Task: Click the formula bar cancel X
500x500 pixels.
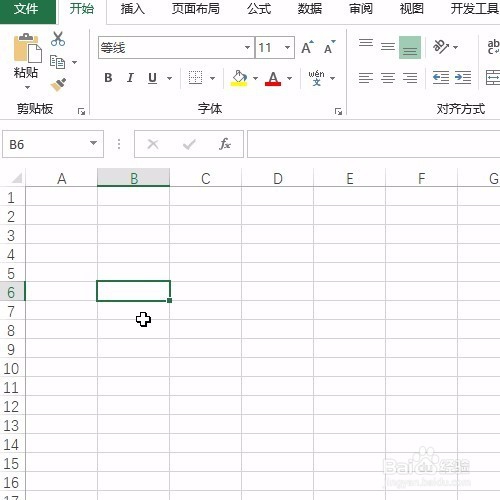Action: (153, 144)
